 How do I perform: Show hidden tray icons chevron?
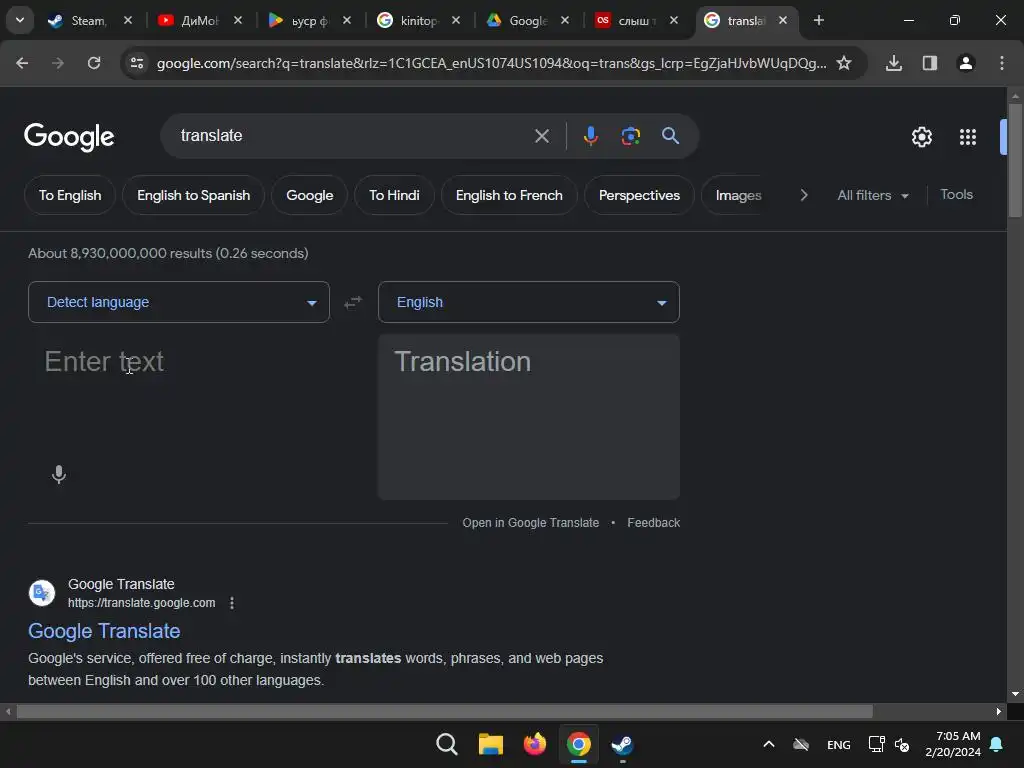(769, 744)
